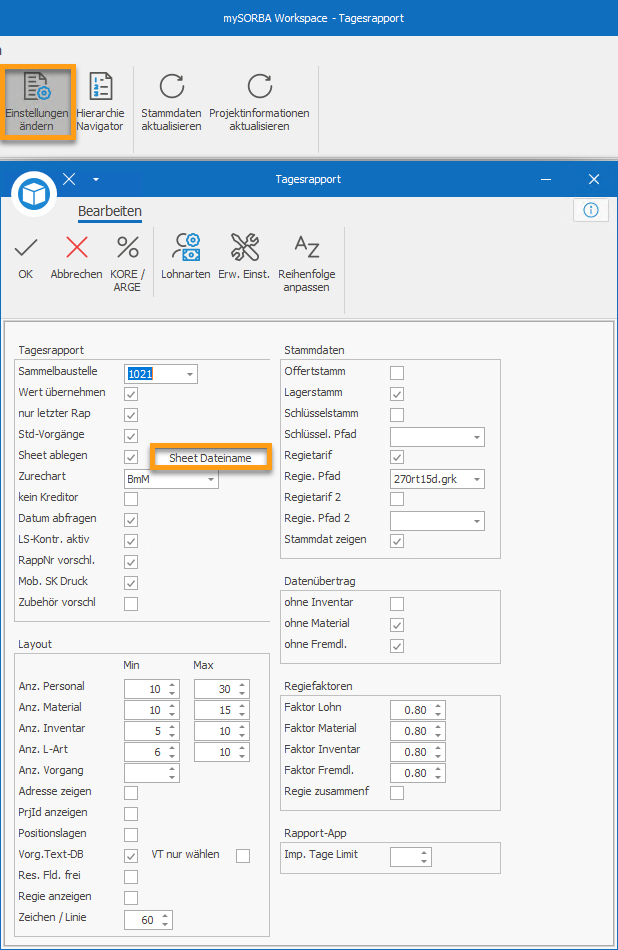The height and width of the screenshot is (950, 618).
Task: Open the Regie. Pfad dropdown
Action: click(477, 479)
